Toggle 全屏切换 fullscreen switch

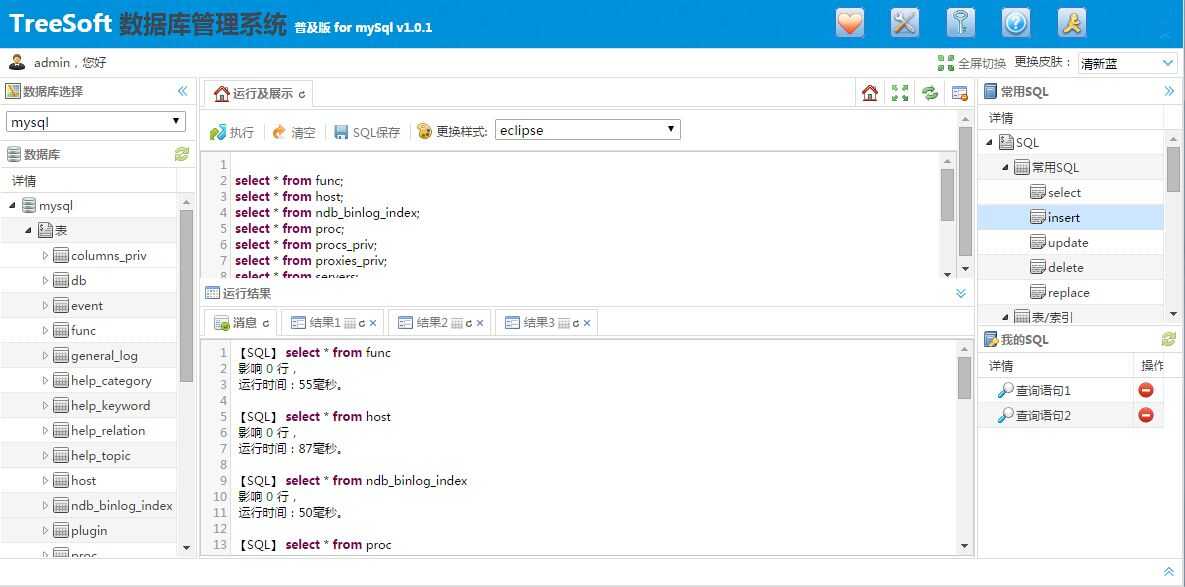[972, 63]
